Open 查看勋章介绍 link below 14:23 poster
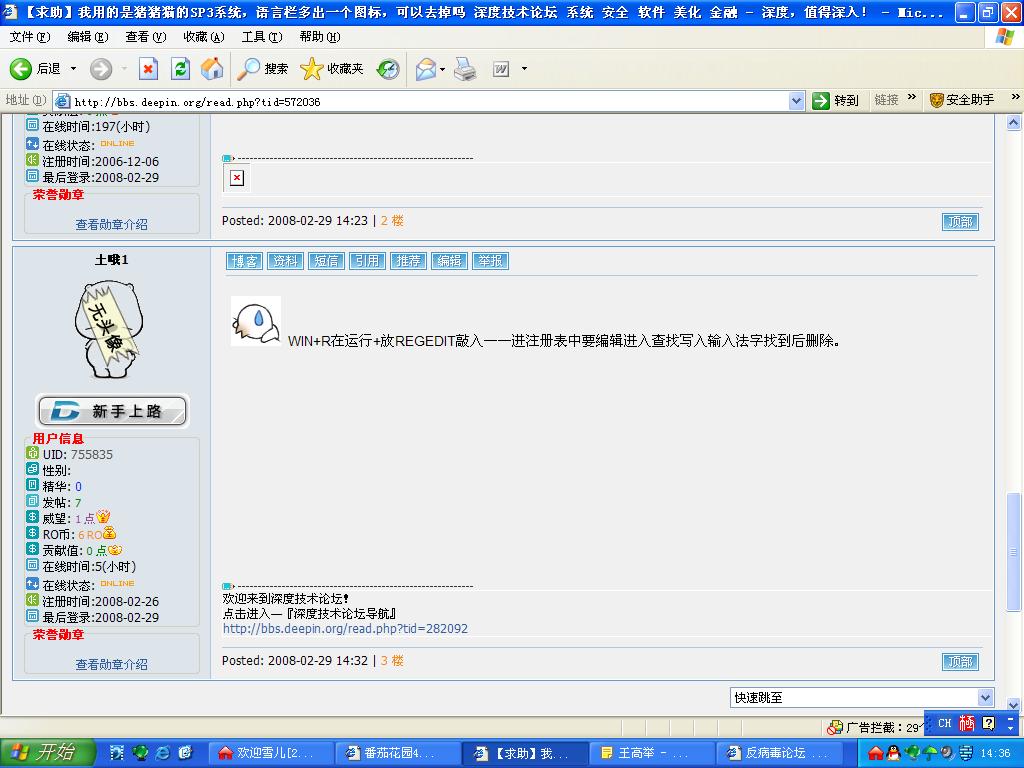The width and height of the screenshot is (1024, 768). pyautogui.click(x=112, y=225)
